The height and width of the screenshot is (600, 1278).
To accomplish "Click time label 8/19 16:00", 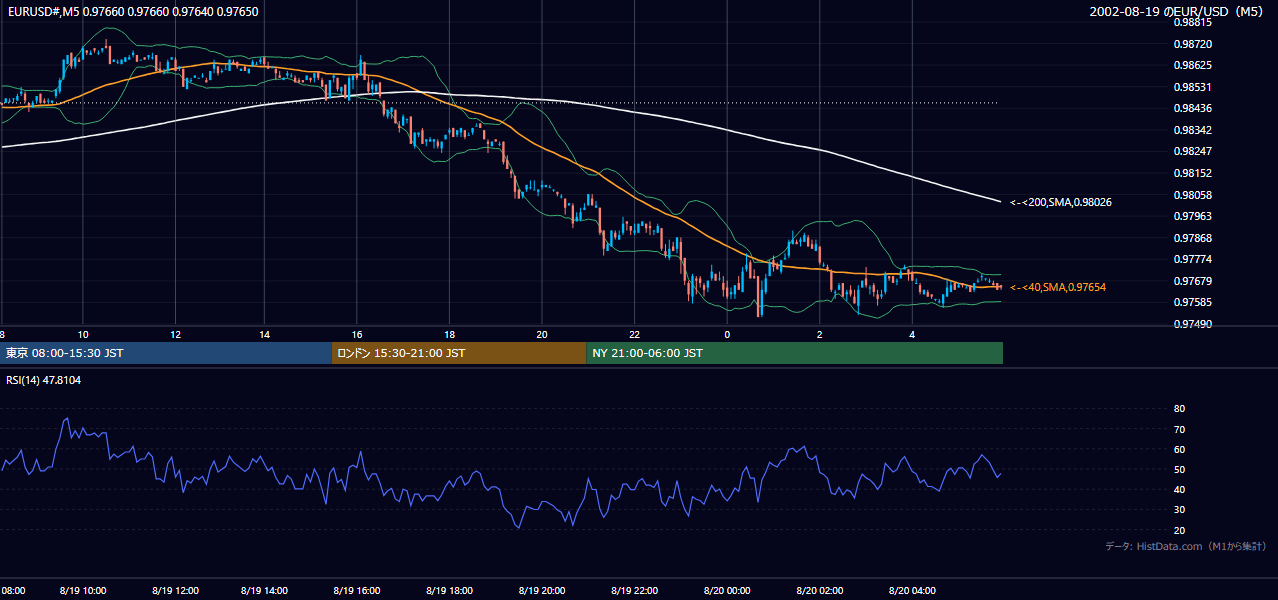I will (356, 591).
